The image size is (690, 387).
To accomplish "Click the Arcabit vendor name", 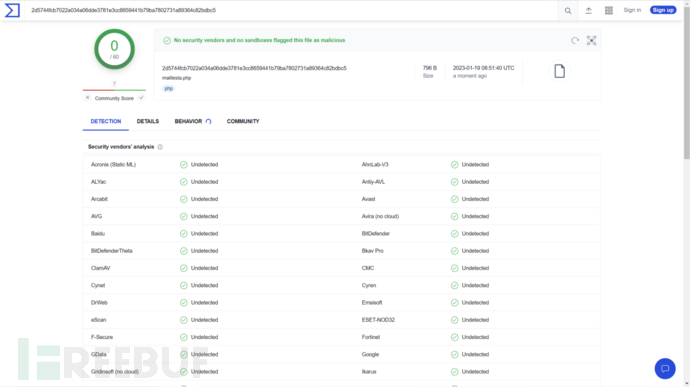I will pos(99,199).
